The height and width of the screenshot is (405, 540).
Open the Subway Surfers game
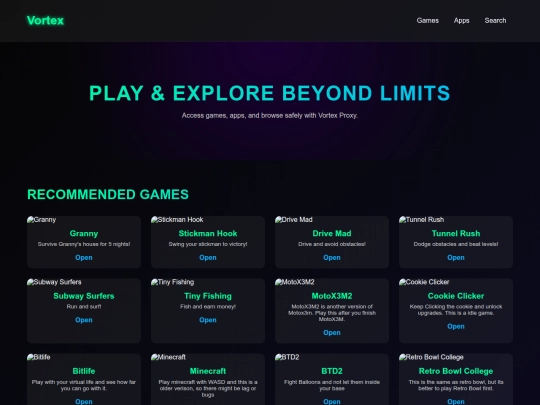(84, 320)
